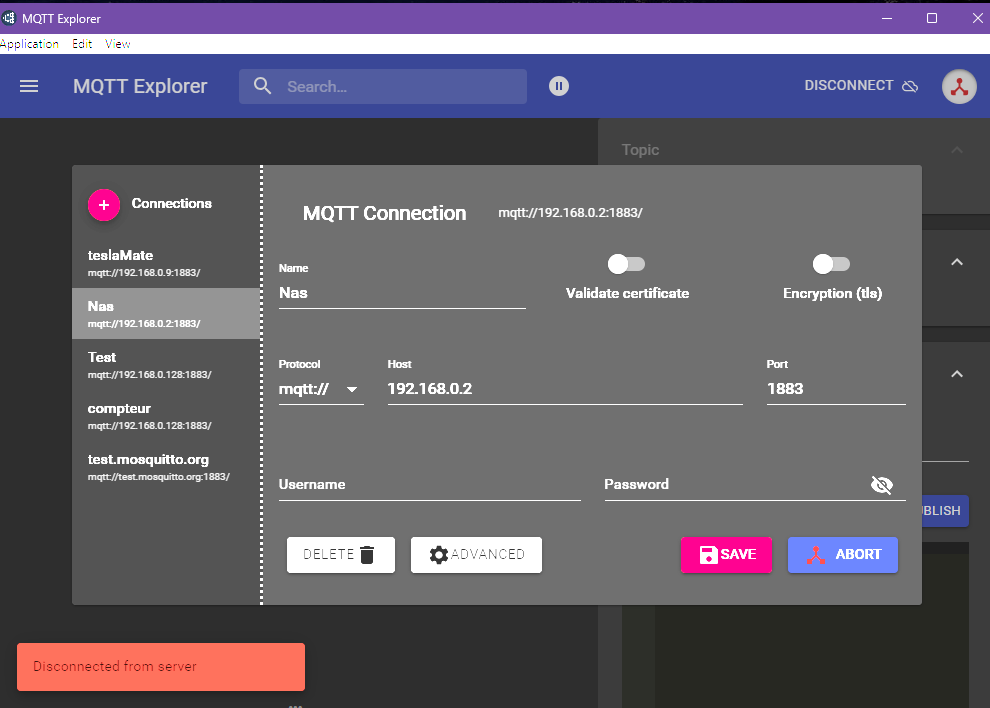
Task: Click the ABORT button
Action: tap(842, 555)
